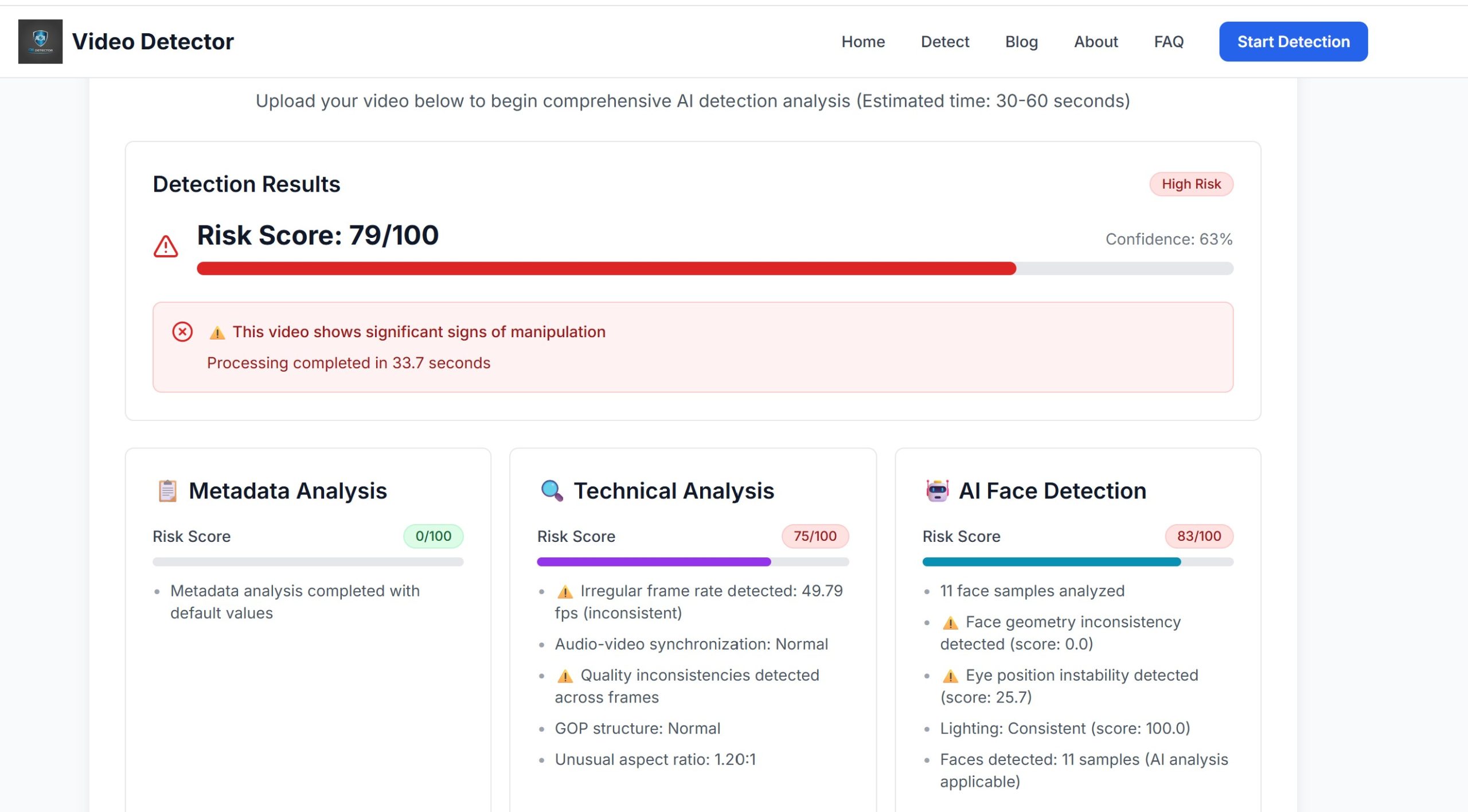Viewport: 1468px width, 812px height.
Task: Click 'Face geometry inconsistency detected' item
Action: point(1060,633)
